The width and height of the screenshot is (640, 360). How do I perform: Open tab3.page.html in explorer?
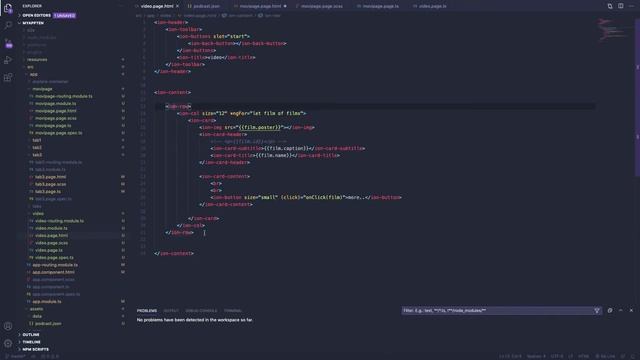click(x=51, y=177)
